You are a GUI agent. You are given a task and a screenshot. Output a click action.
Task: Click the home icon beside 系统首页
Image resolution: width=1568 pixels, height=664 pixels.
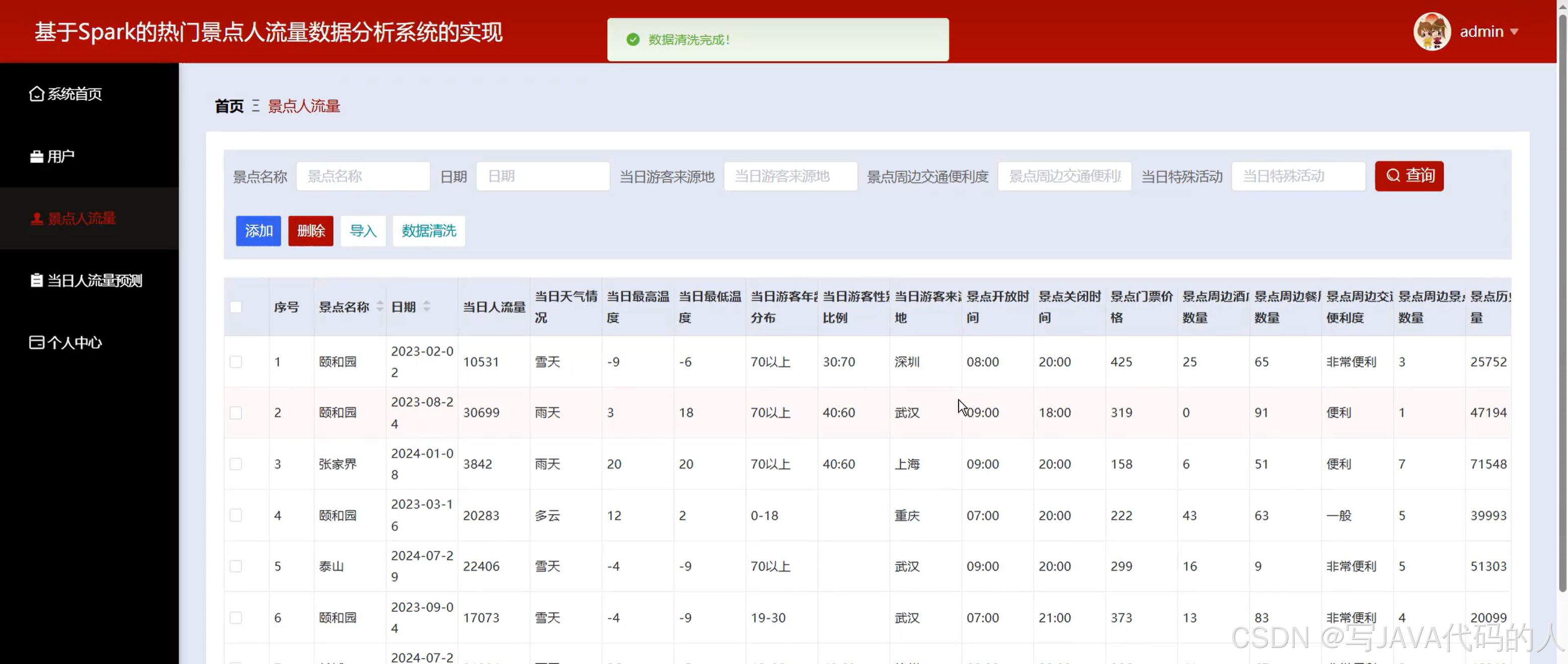pos(37,94)
